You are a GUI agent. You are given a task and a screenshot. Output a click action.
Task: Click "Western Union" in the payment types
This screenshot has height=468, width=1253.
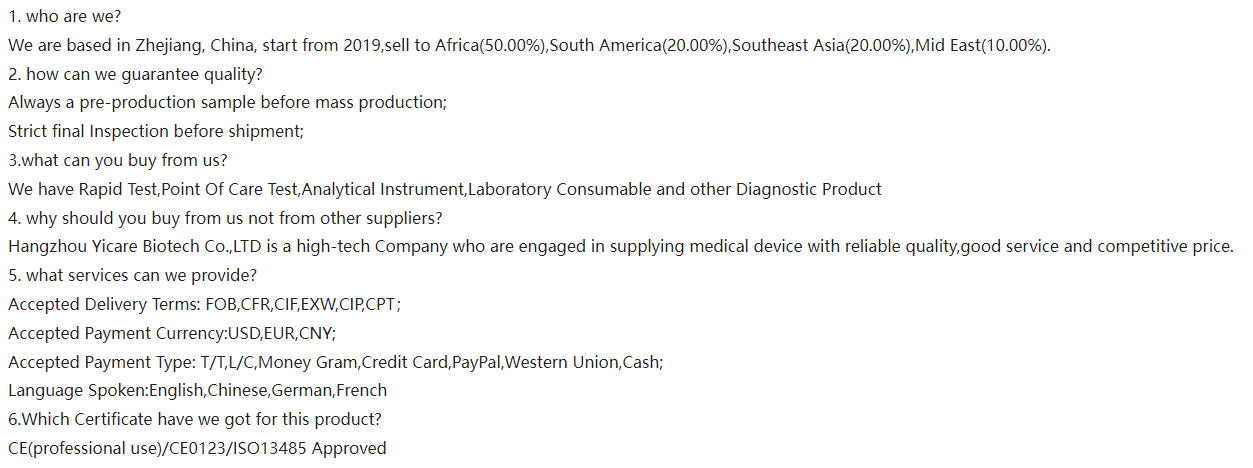(x=562, y=362)
